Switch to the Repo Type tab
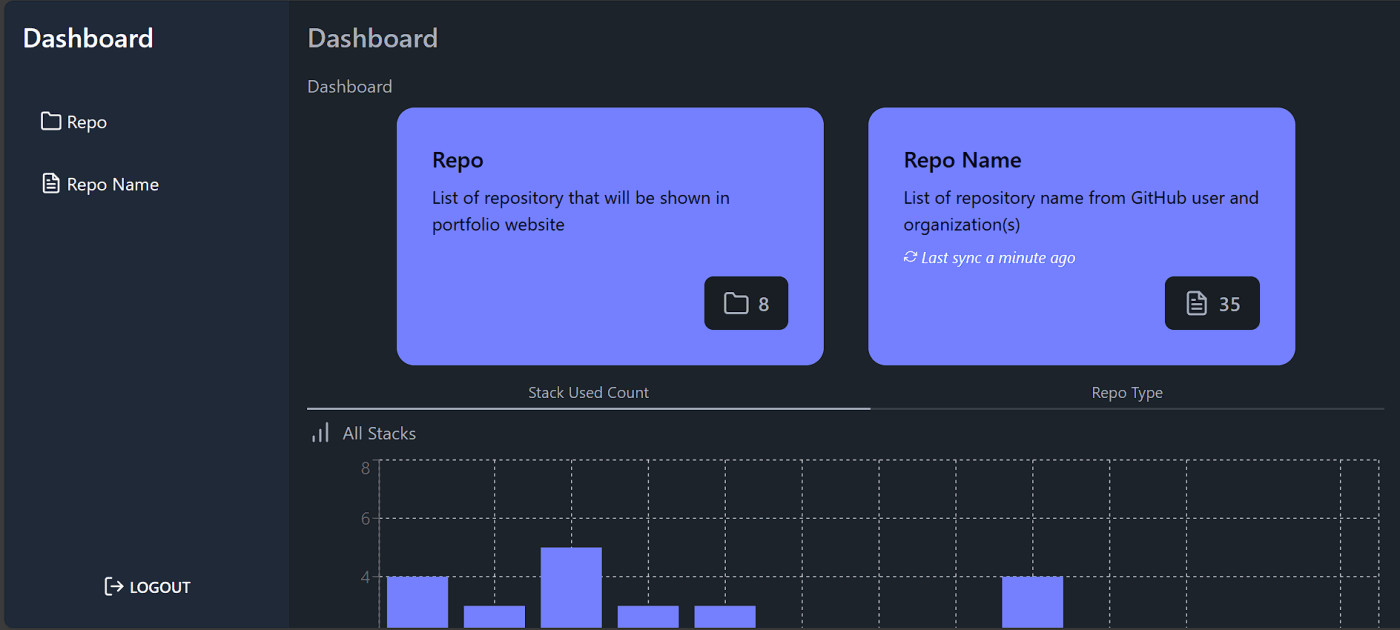1400x630 pixels. pyautogui.click(x=1127, y=393)
